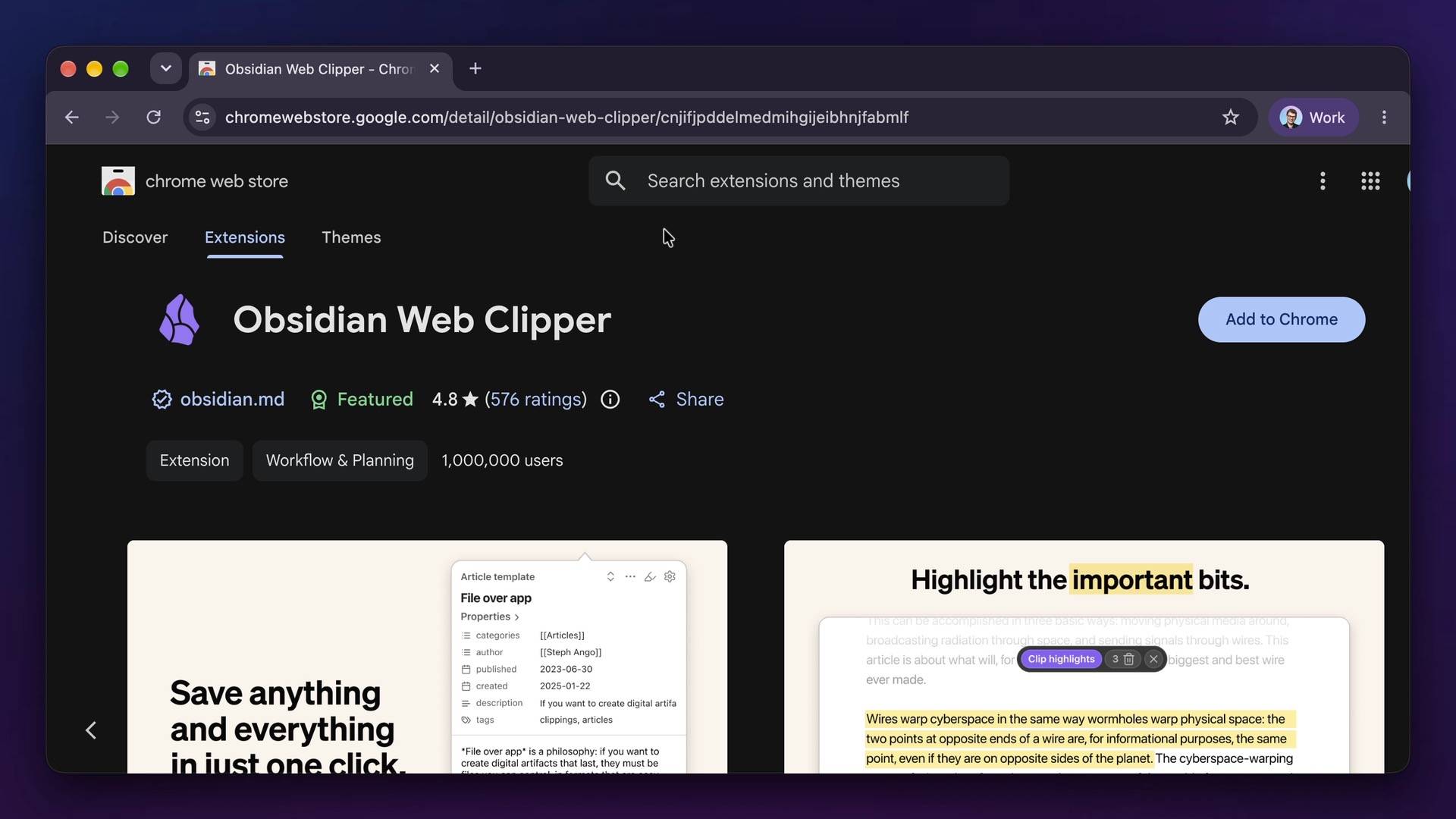
Task: Open the 'Save anything' screenshot thumbnail
Action: [x=427, y=657]
